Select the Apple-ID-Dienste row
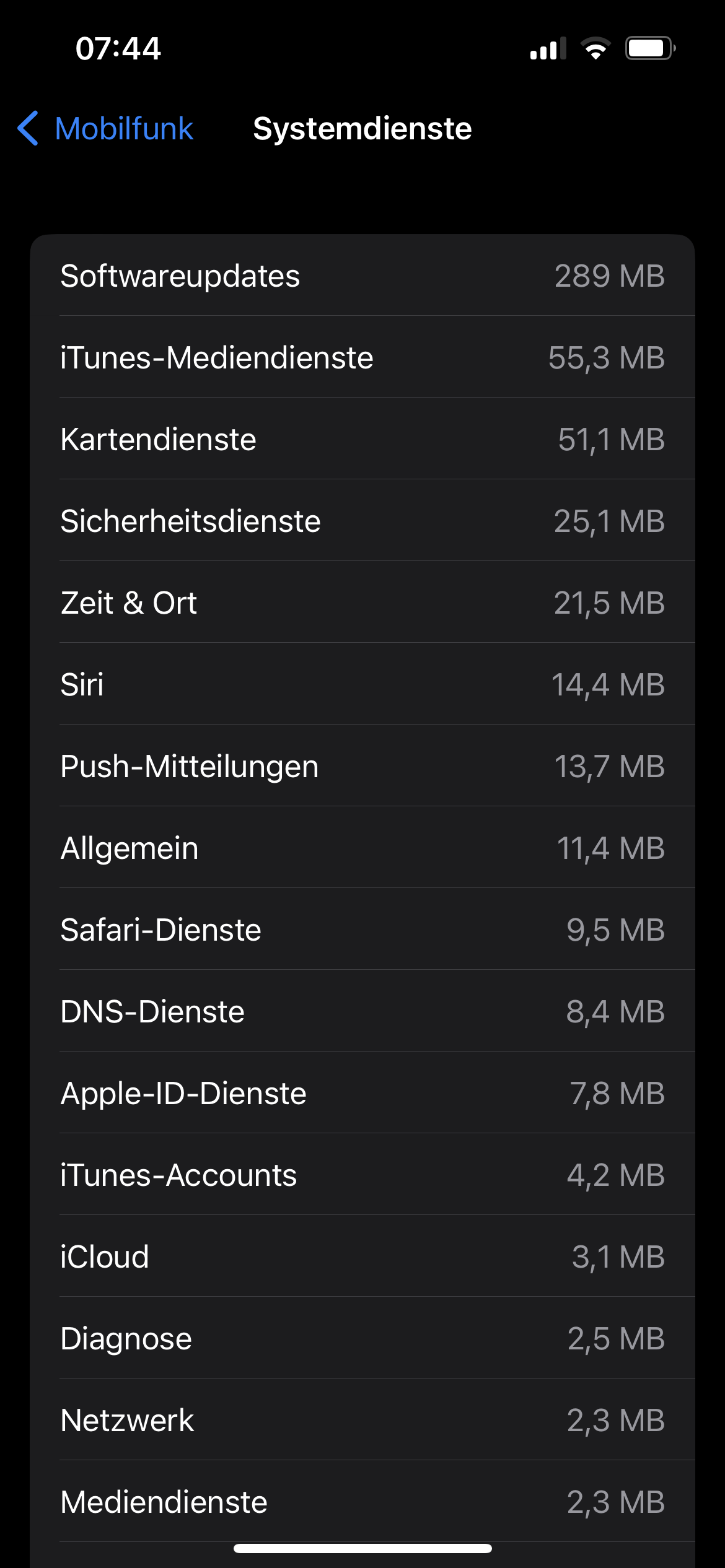725x1568 pixels. [x=362, y=1093]
